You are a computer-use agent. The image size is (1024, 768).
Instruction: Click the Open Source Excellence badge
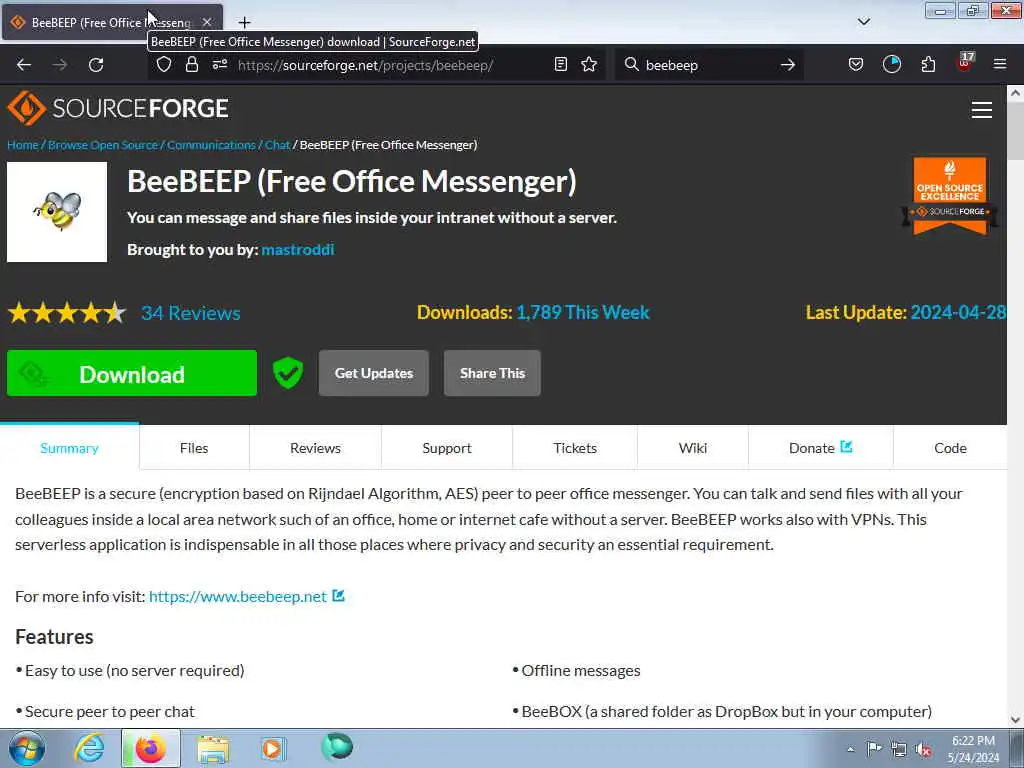click(950, 195)
